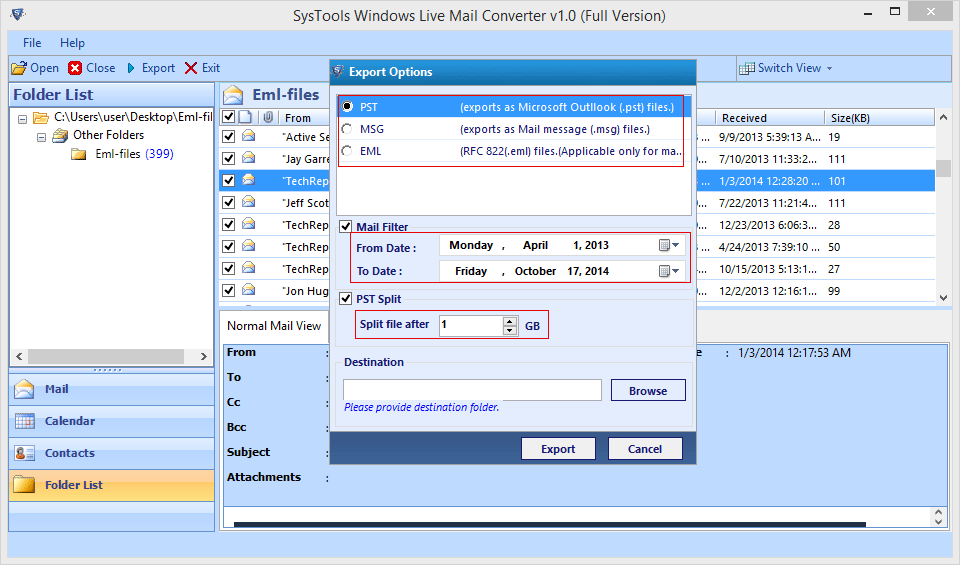Open To Date calendar picker icon
Screen dimensions: 960x565
pyautogui.click(x=664, y=271)
